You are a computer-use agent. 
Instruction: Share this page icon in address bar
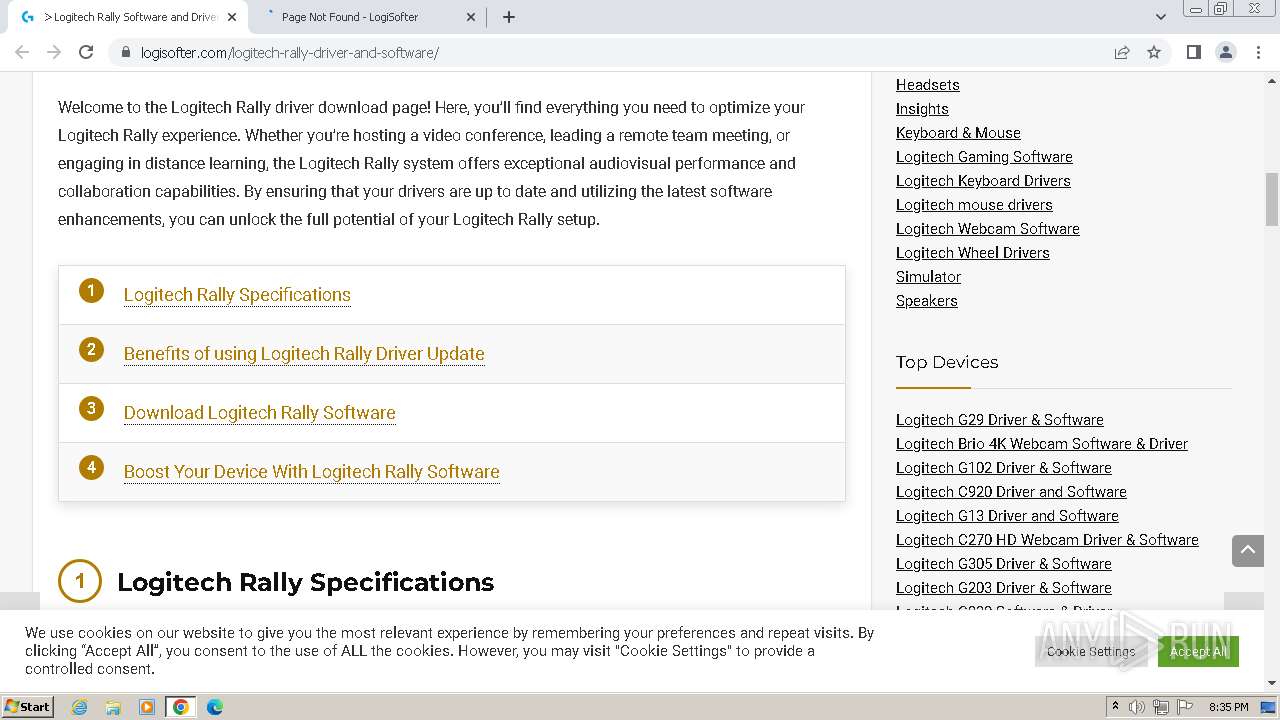tap(1122, 52)
